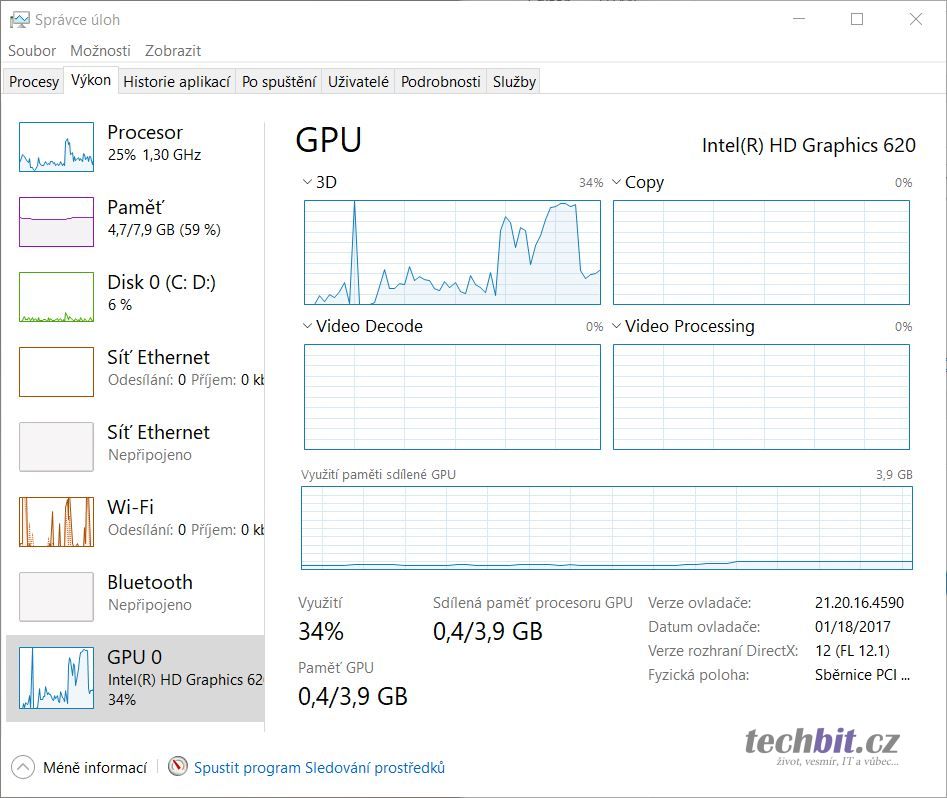This screenshot has width=947, height=798.
Task: Collapse details with the Méně informací arrow
Action: [x=23, y=768]
